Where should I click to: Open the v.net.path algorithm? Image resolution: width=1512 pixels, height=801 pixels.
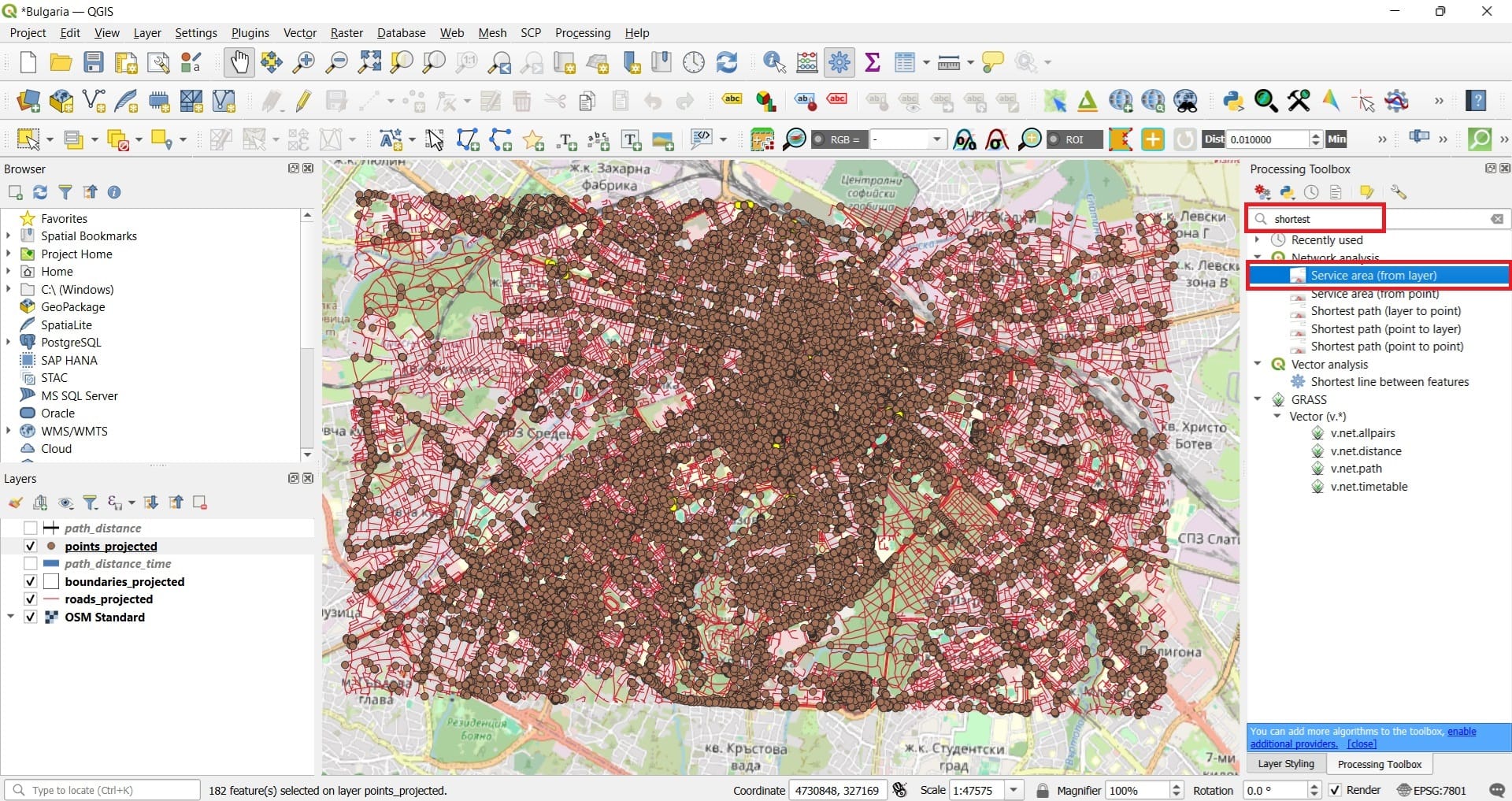coord(1356,469)
